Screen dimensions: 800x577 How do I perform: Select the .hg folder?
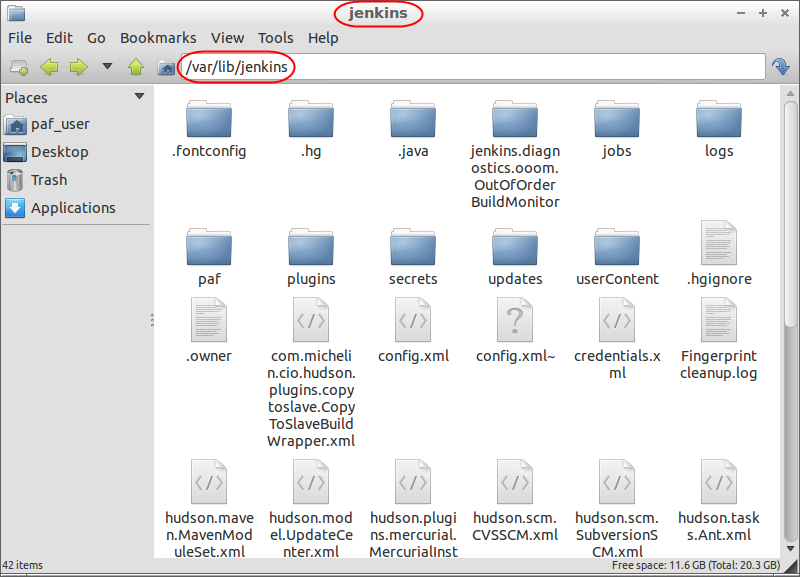(311, 129)
